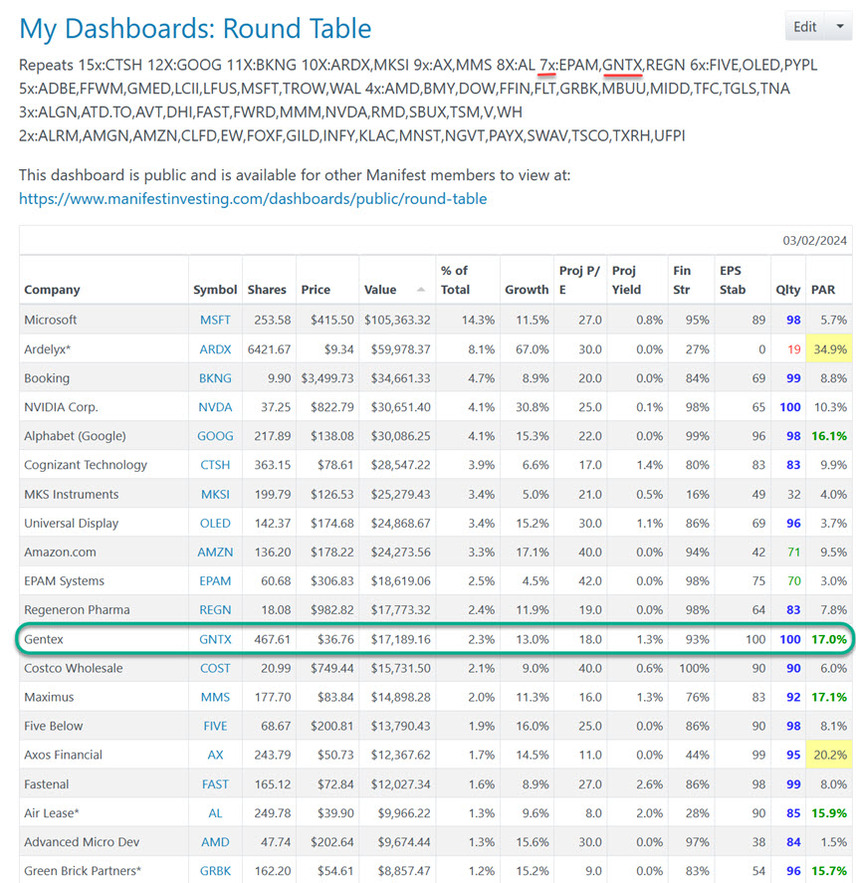This screenshot has height=883, width=856.
Task: Click Amazon.com quality score 71
Action: (x=793, y=552)
